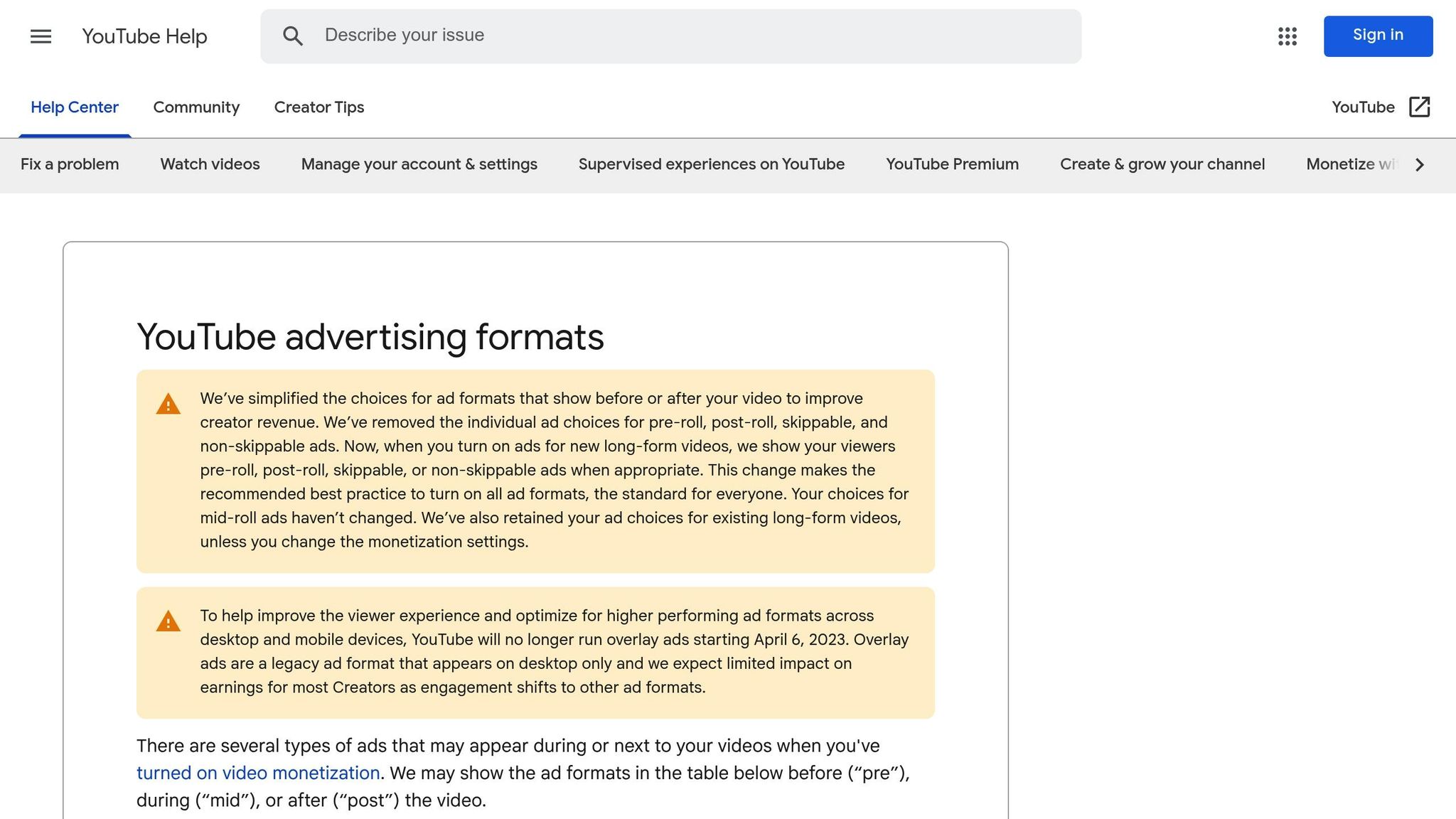The height and width of the screenshot is (819, 1456).
Task: Go to YouTube Help home title
Action: point(144,36)
